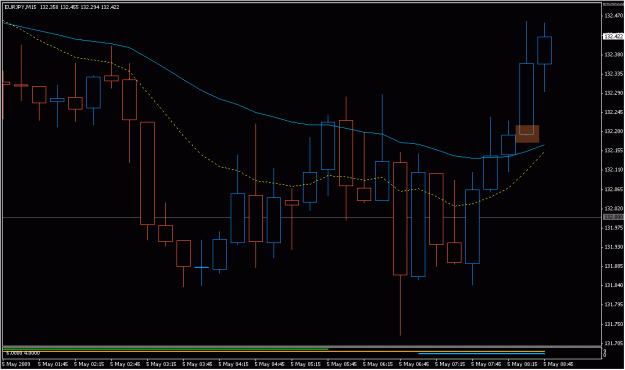Click the '5 May 06:45' time axis label
This screenshot has height=370, width=625.
pos(414,364)
